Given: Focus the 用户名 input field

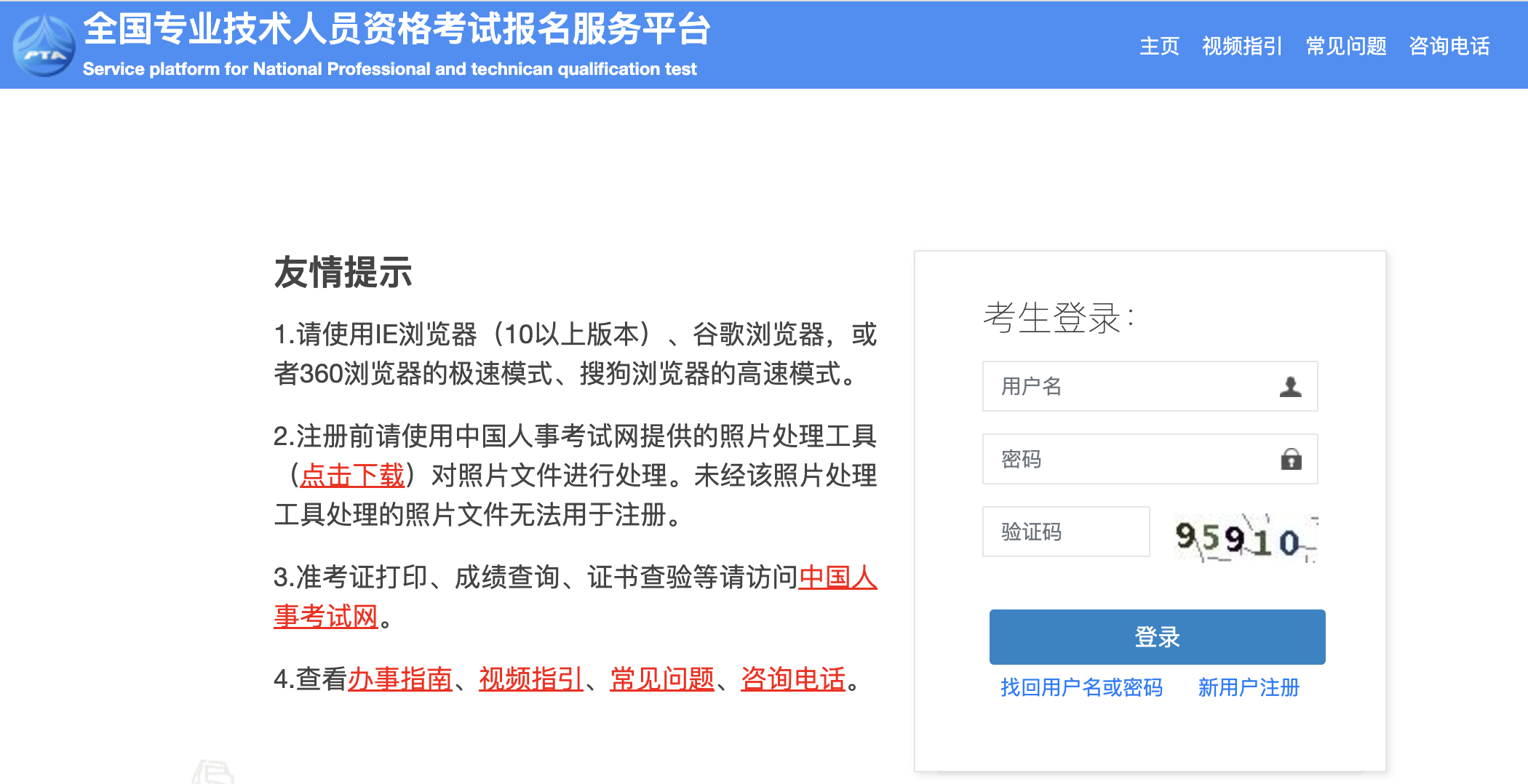Looking at the screenshot, I should click(x=1150, y=386).
